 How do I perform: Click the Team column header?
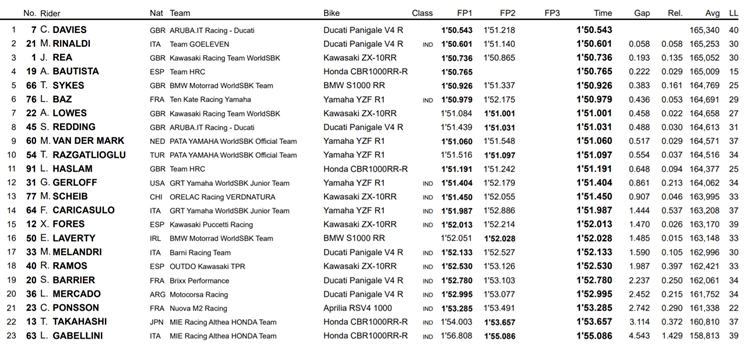click(x=180, y=13)
